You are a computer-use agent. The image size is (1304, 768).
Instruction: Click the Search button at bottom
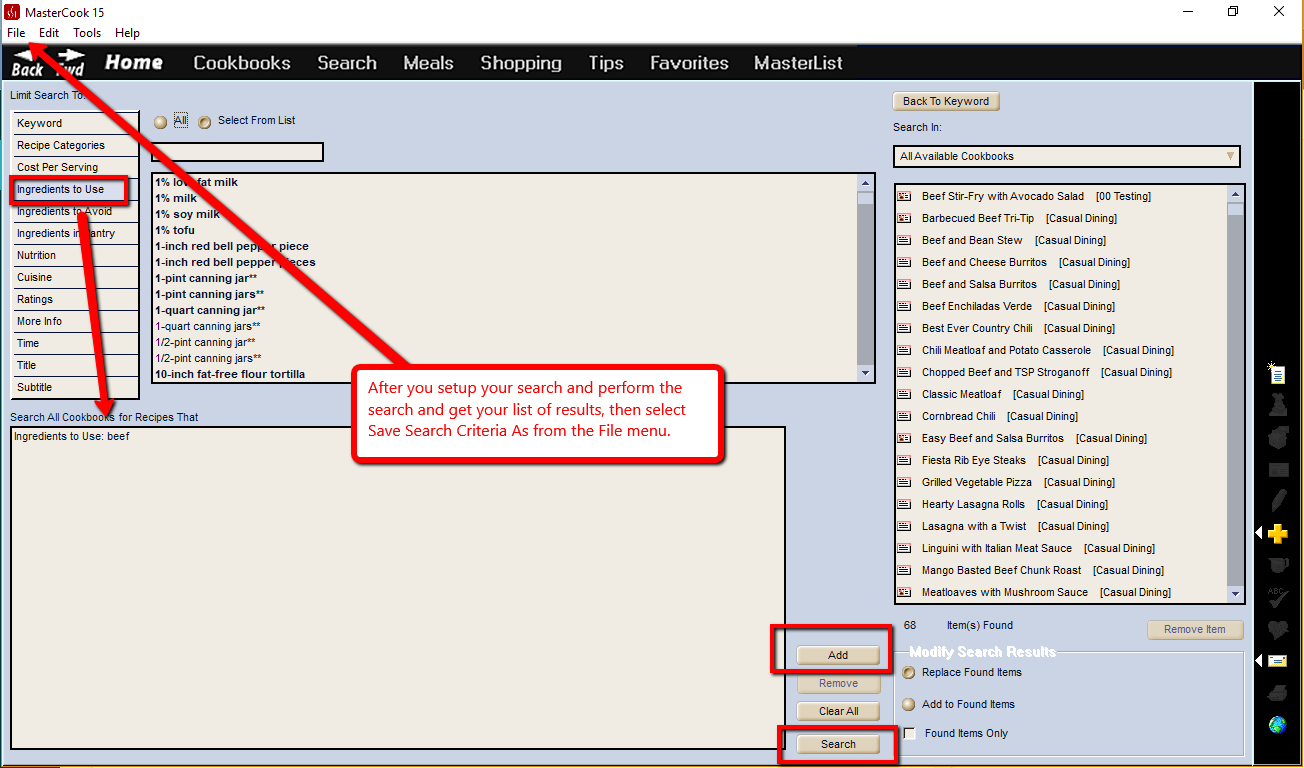(x=838, y=744)
